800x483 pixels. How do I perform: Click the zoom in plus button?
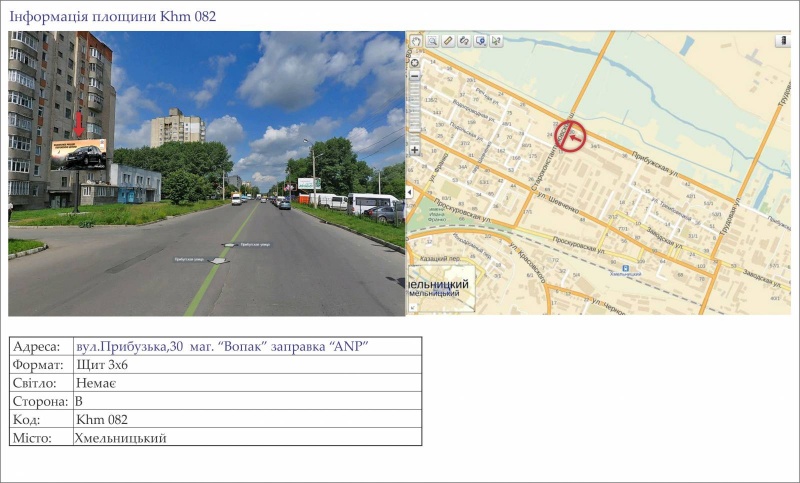[x=415, y=150]
